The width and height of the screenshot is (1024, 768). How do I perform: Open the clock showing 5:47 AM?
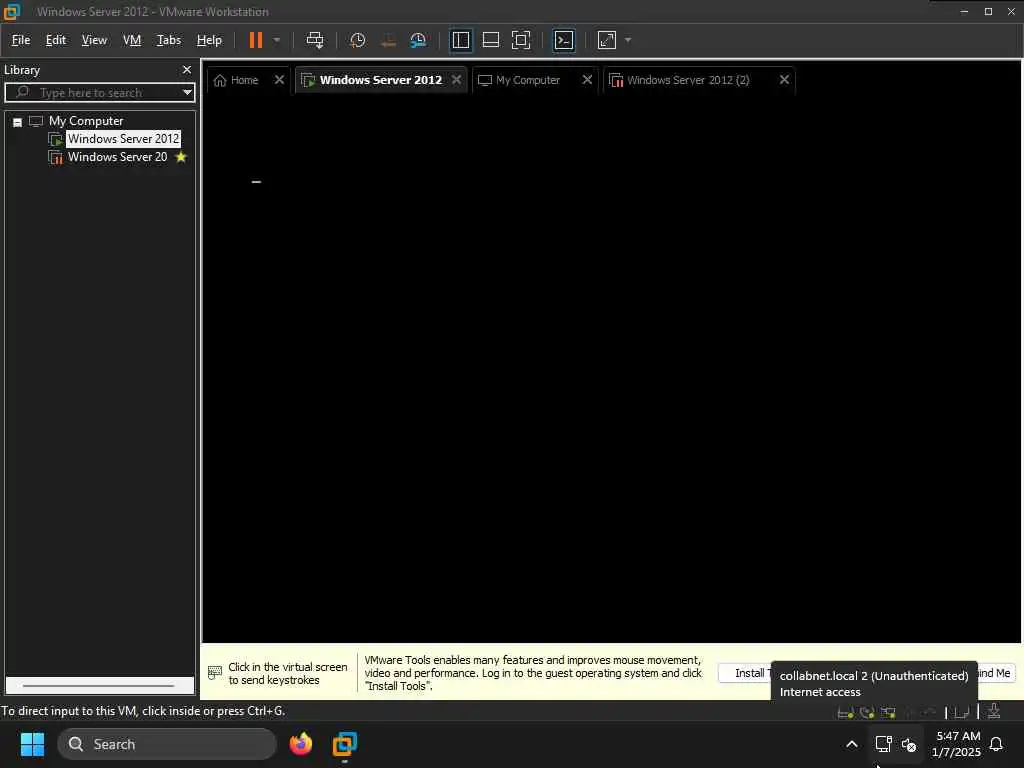click(957, 744)
